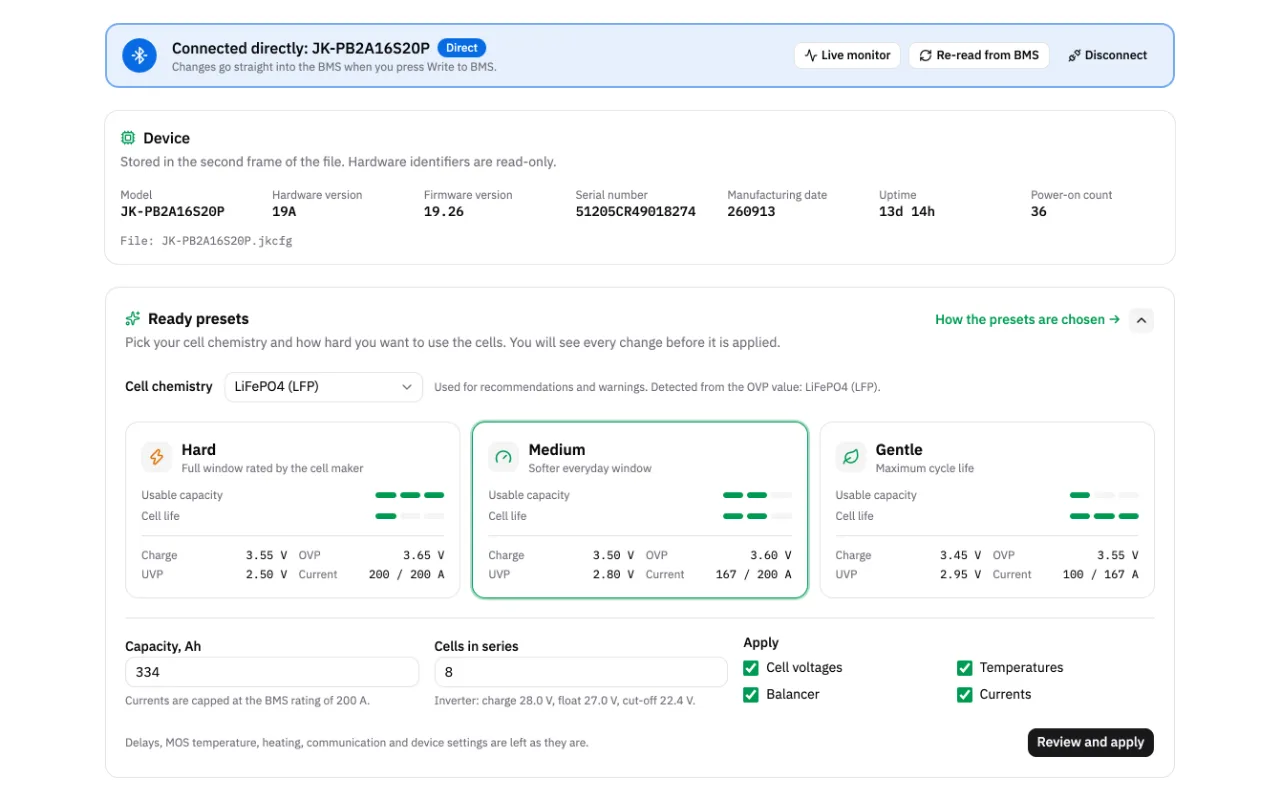Click the gauge icon on Medium preset
Screen dimensions: 1280x800
click(504, 458)
